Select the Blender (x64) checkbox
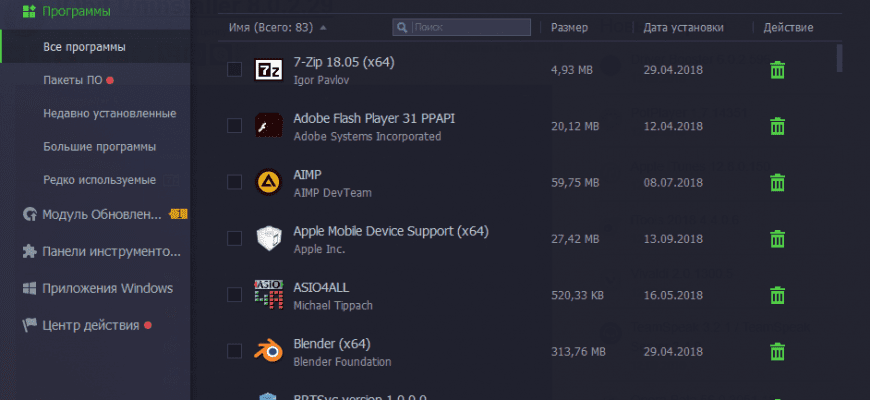Viewport: 870px width, 400px height. pos(234,351)
